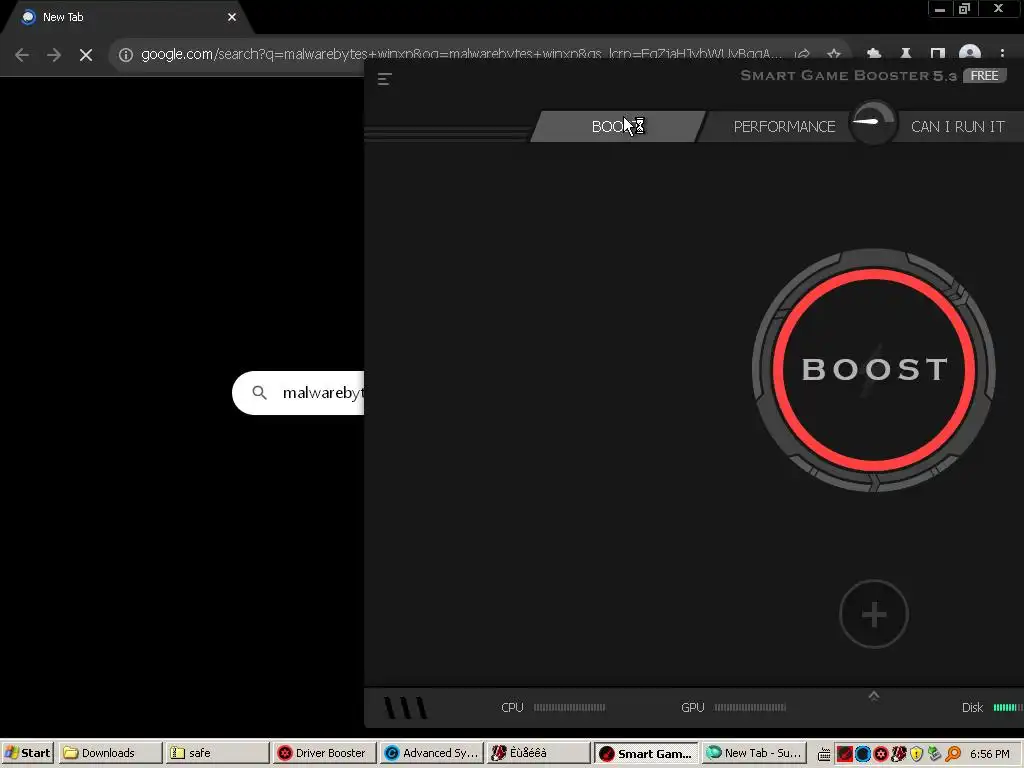Switch to the safe taskbar item

pos(217,753)
